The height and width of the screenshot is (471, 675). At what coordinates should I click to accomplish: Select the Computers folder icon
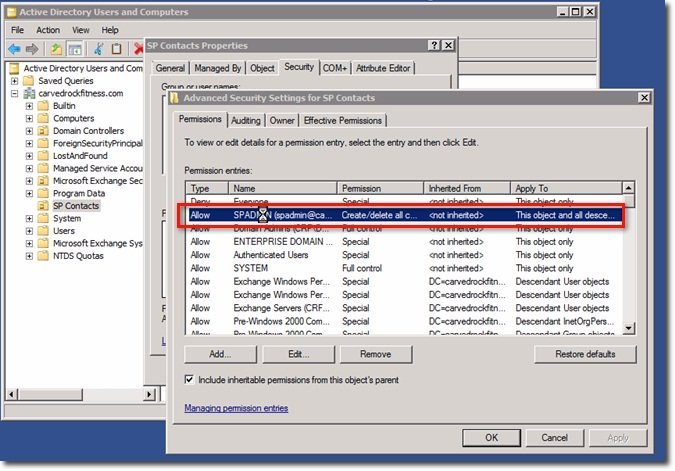point(43,118)
